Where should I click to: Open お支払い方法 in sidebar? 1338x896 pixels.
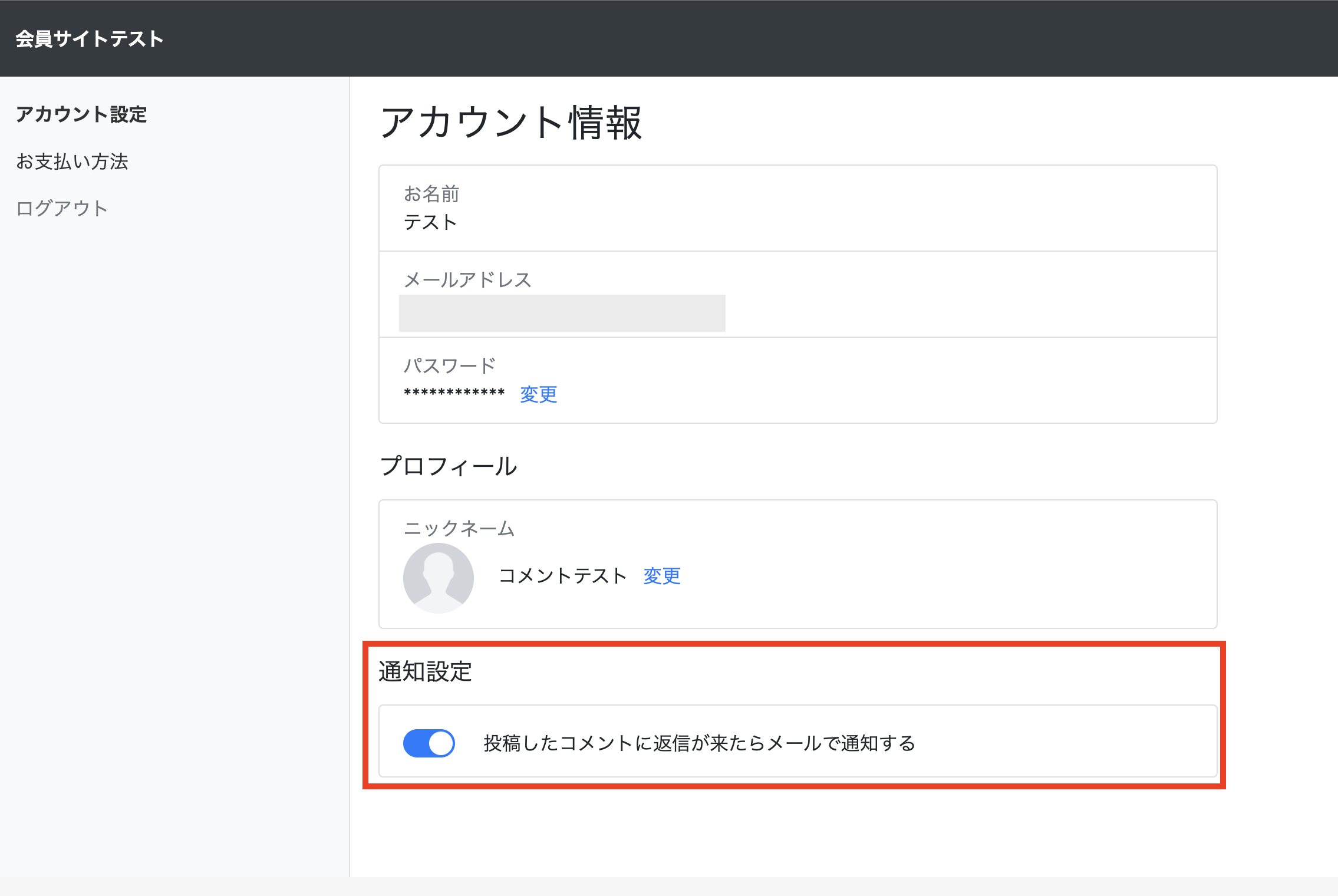pos(72,162)
